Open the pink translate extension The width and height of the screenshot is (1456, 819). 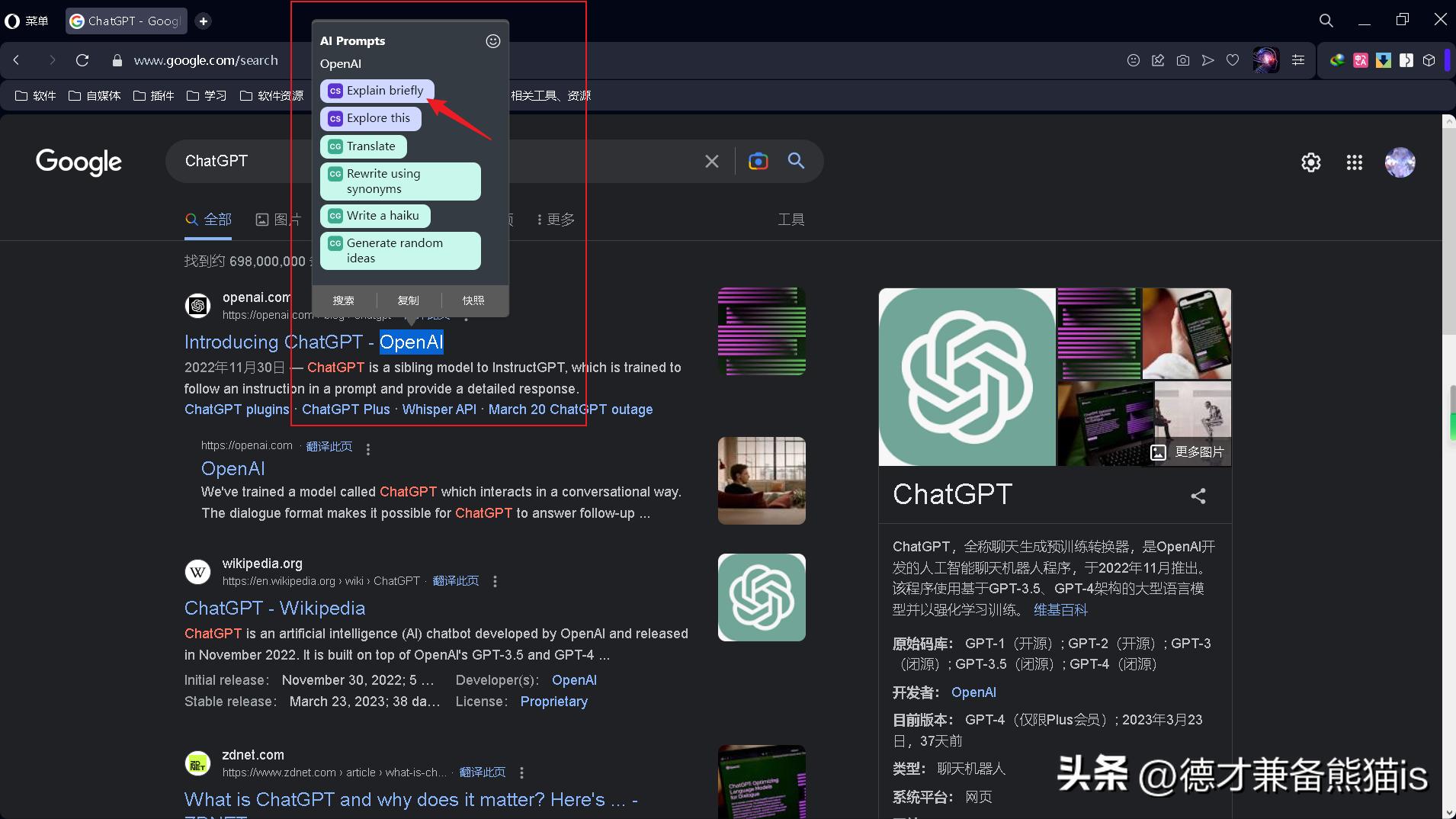pos(1362,60)
